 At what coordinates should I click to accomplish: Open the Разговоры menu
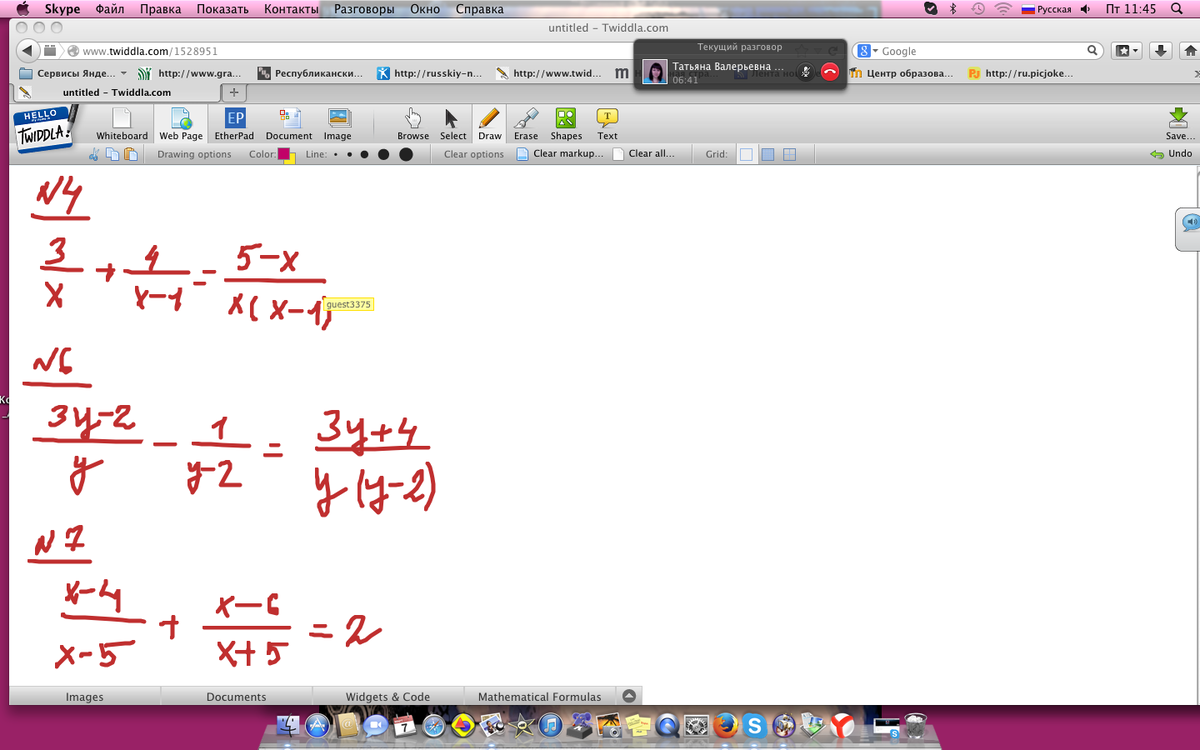(x=363, y=9)
